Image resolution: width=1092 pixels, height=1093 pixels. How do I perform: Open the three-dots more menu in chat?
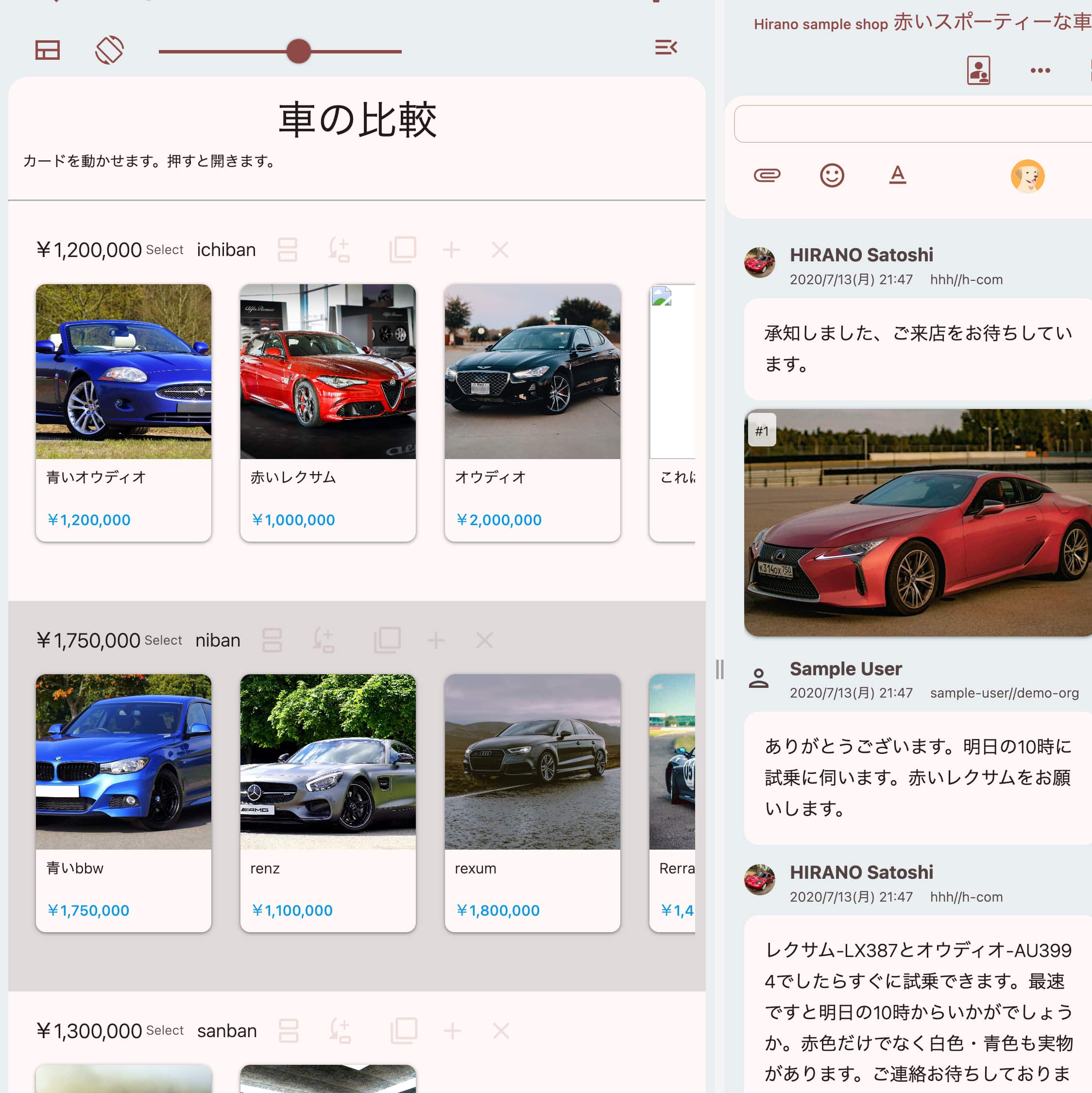pyautogui.click(x=1040, y=71)
